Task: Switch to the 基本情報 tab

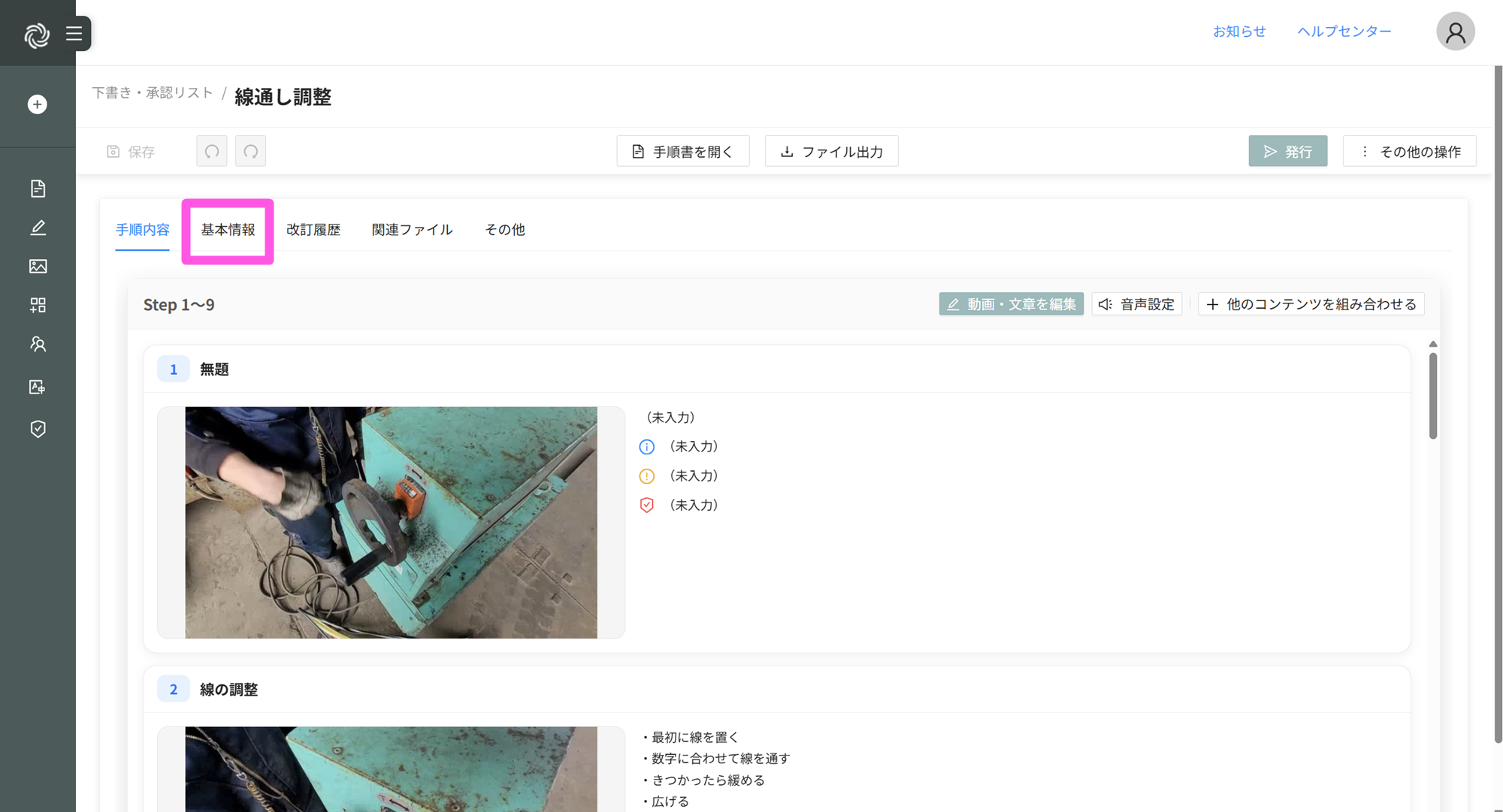Action: (x=228, y=230)
